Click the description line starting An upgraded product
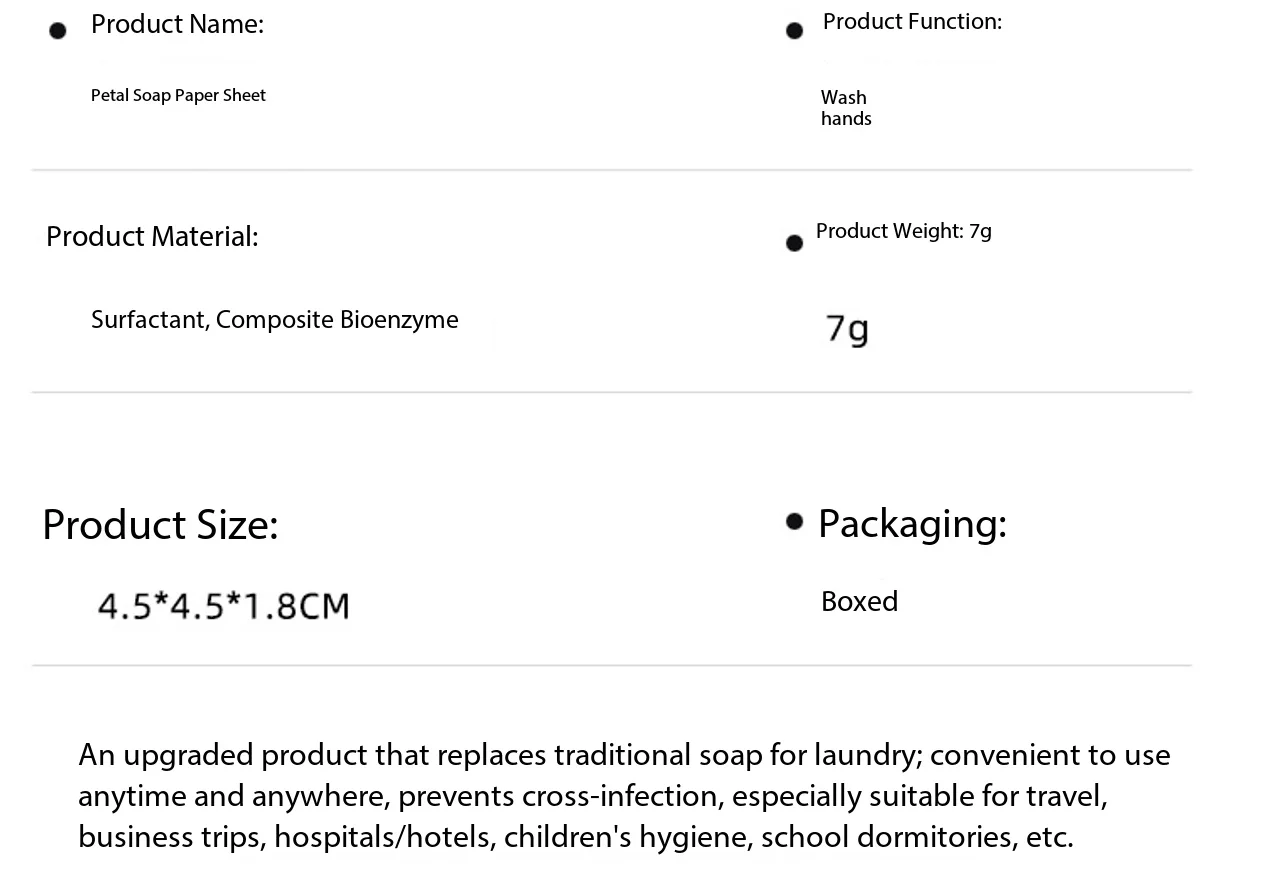 click(624, 754)
